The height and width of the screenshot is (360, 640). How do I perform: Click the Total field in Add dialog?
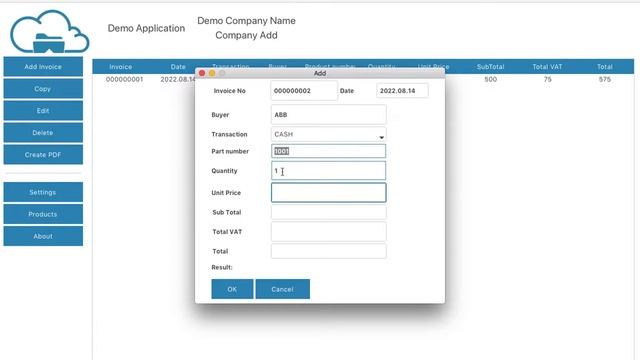[x=329, y=251]
